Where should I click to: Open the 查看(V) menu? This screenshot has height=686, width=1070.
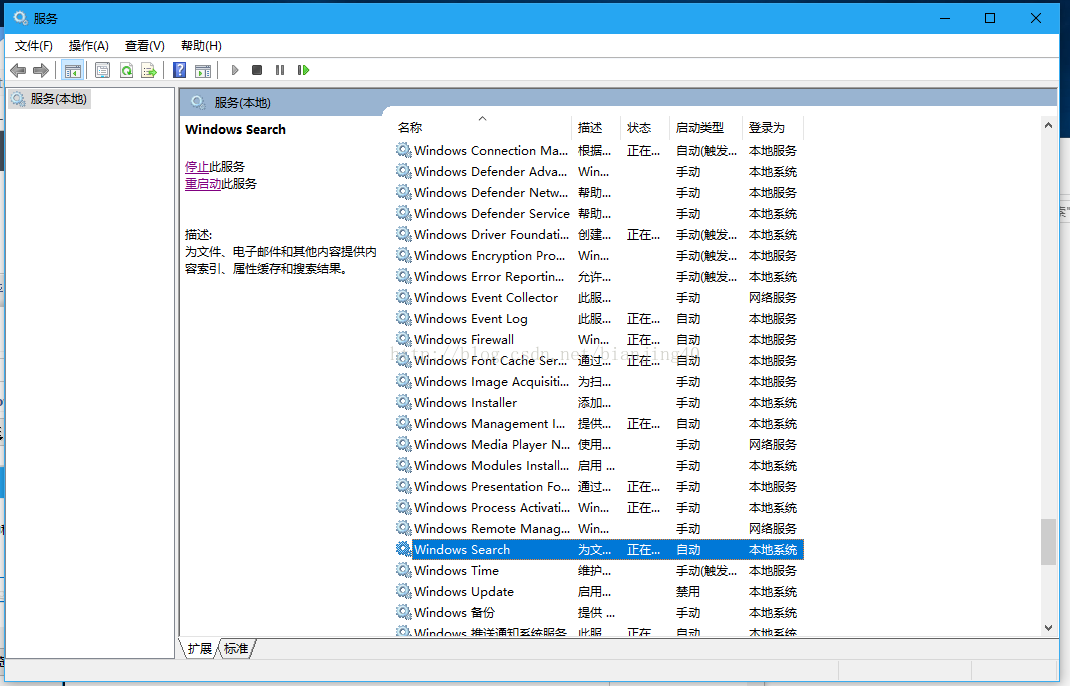[145, 46]
